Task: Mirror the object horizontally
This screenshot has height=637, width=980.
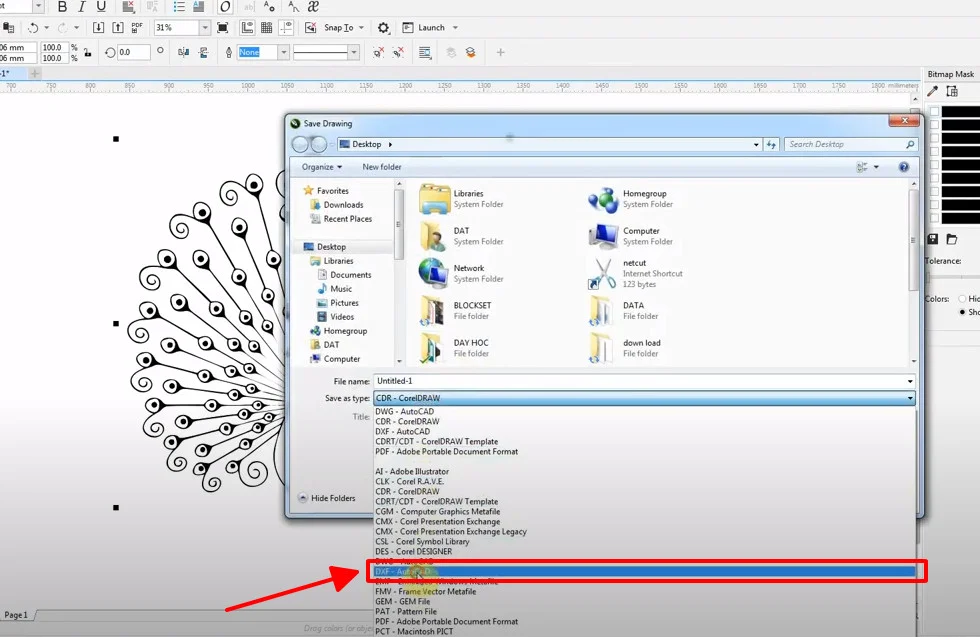Action: pyautogui.click(x=183, y=53)
